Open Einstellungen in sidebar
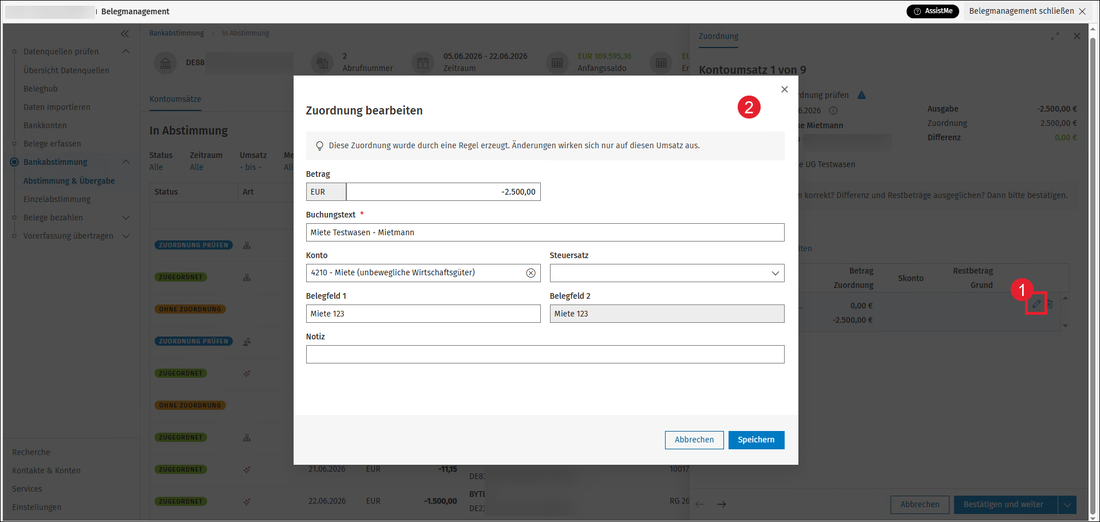 pos(36,507)
